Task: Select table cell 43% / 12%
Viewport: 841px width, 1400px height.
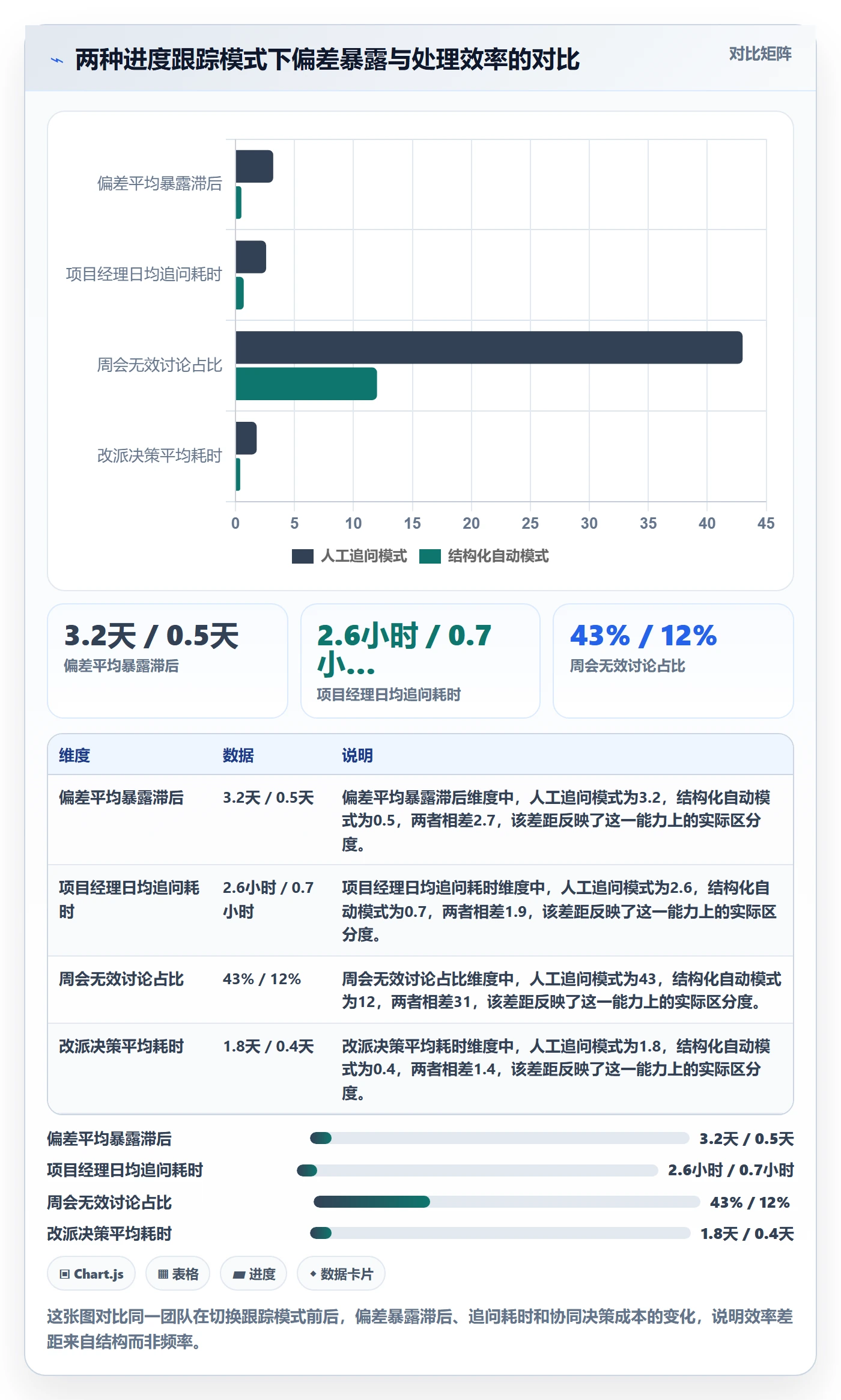Action: pyautogui.click(x=262, y=979)
